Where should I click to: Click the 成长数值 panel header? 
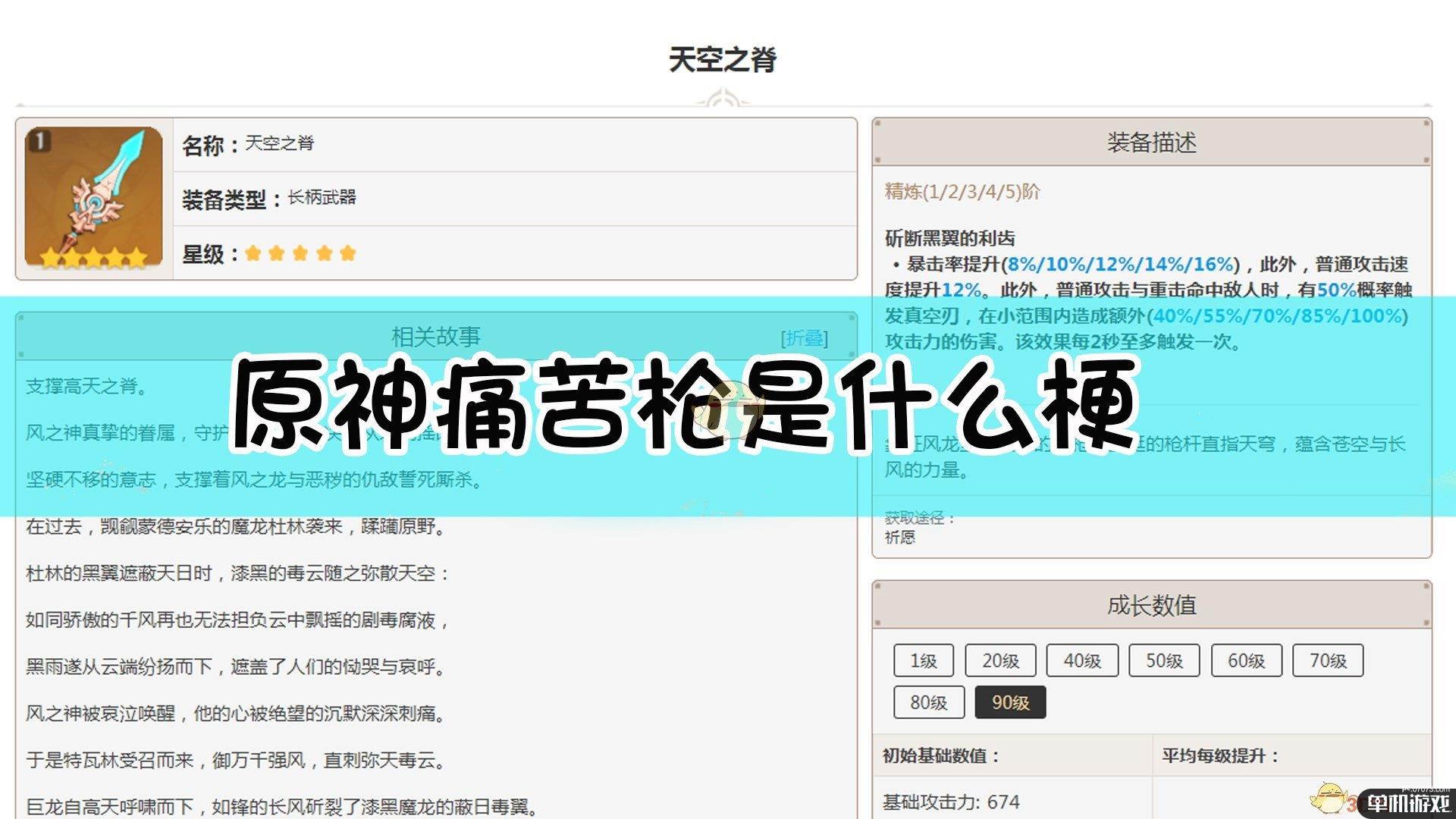tap(1152, 605)
